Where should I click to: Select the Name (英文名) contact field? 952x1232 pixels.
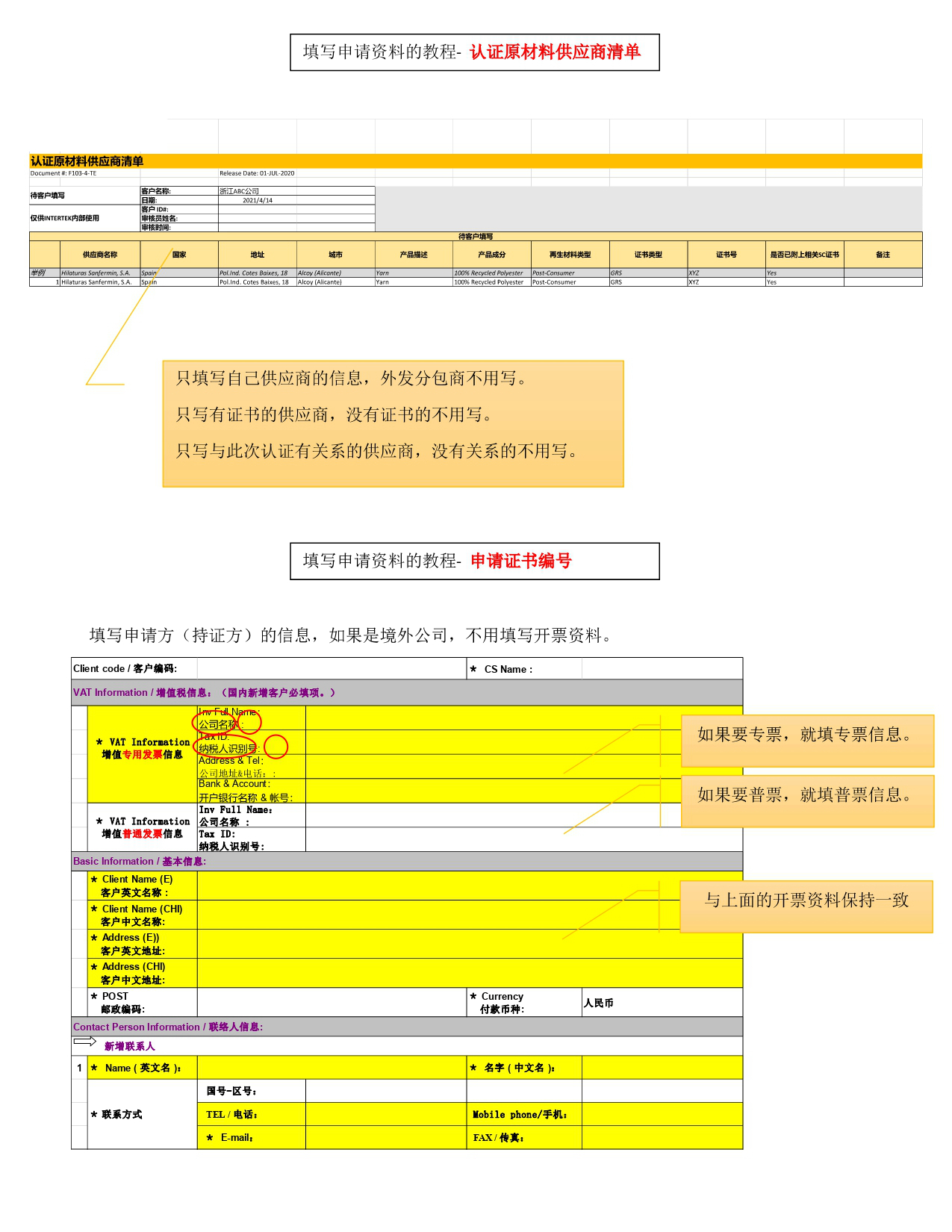[x=332, y=1068]
